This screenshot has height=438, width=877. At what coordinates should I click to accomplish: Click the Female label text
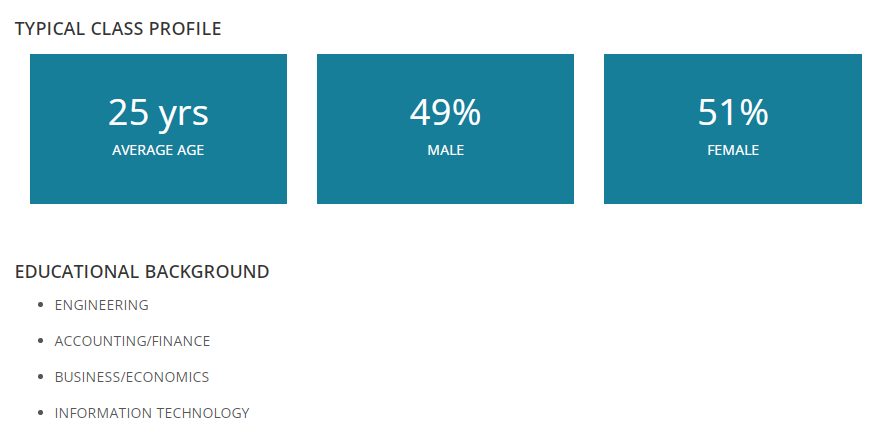[733, 150]
